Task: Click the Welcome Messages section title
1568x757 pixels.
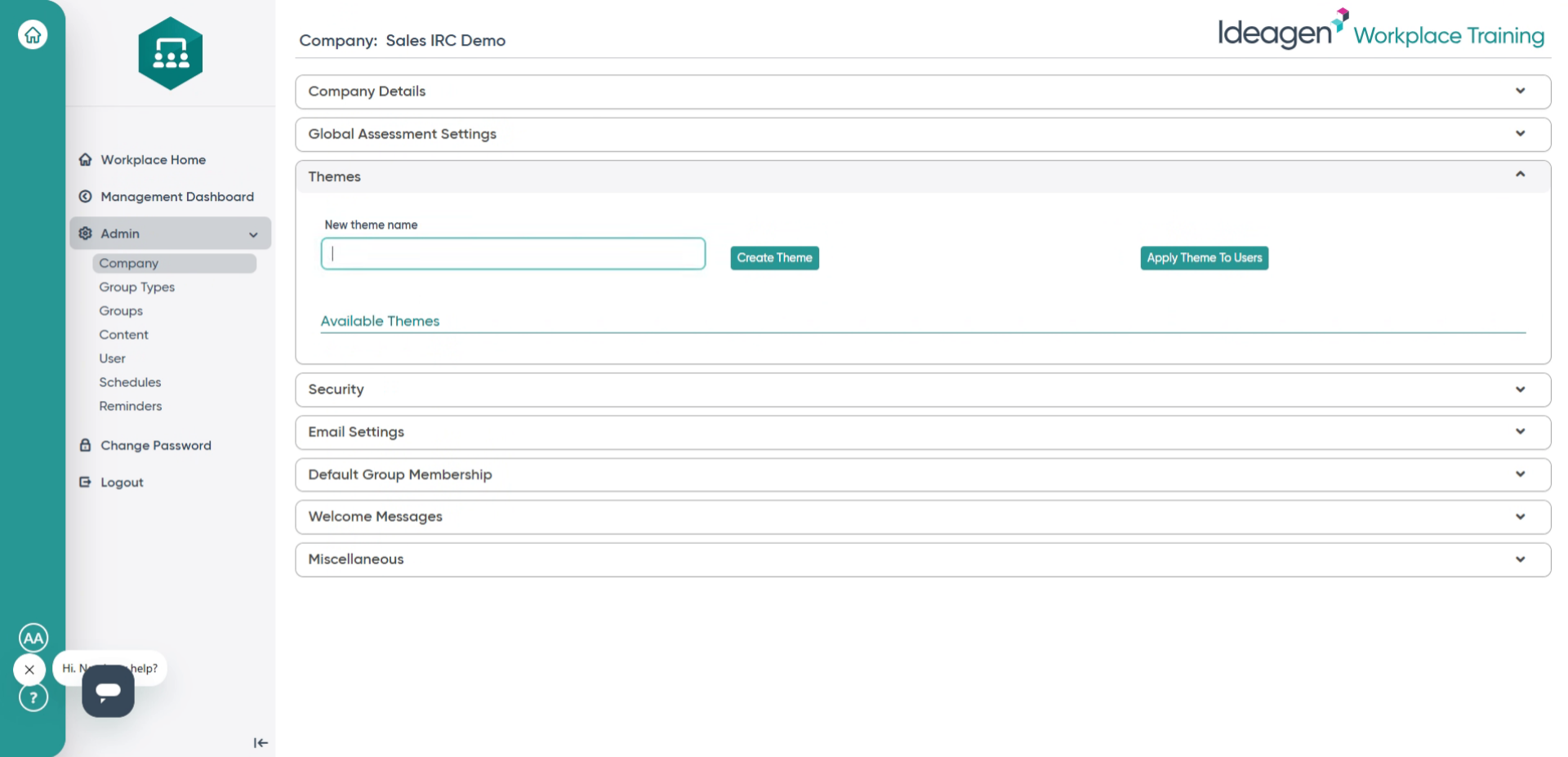Action: pos(375,516)
